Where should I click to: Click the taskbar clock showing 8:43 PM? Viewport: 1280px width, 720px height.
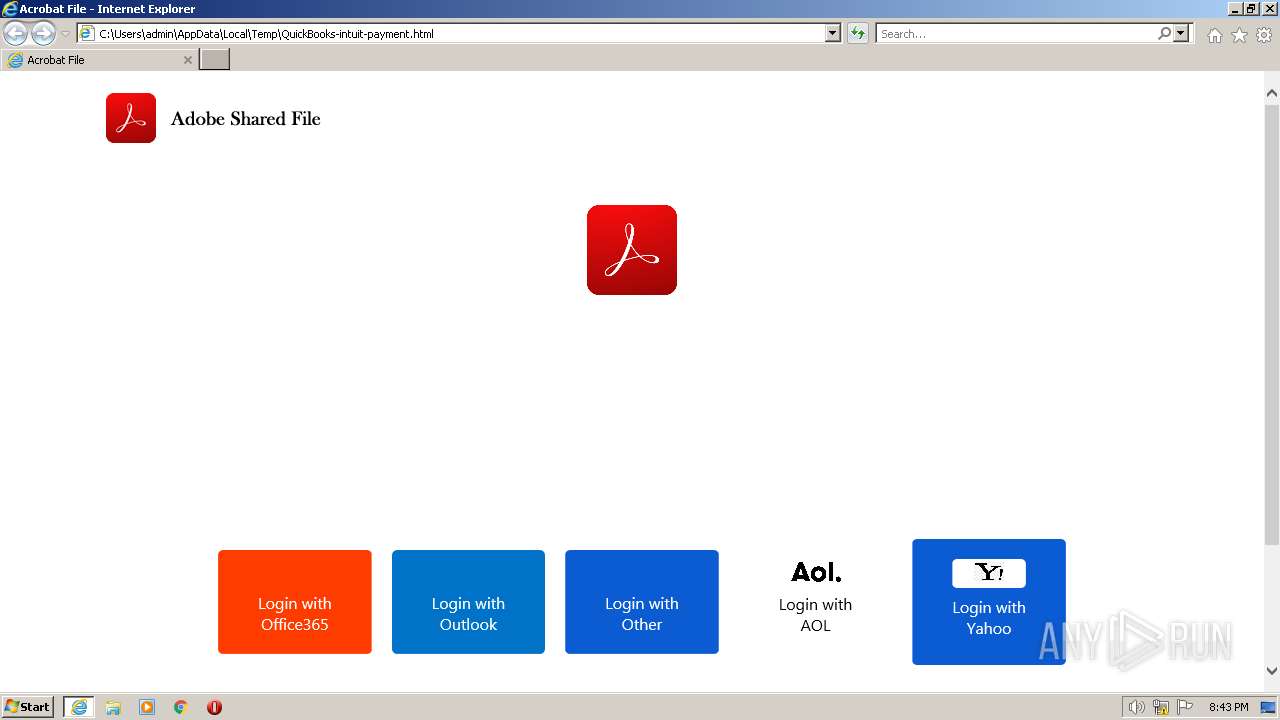coord(1228,707)
